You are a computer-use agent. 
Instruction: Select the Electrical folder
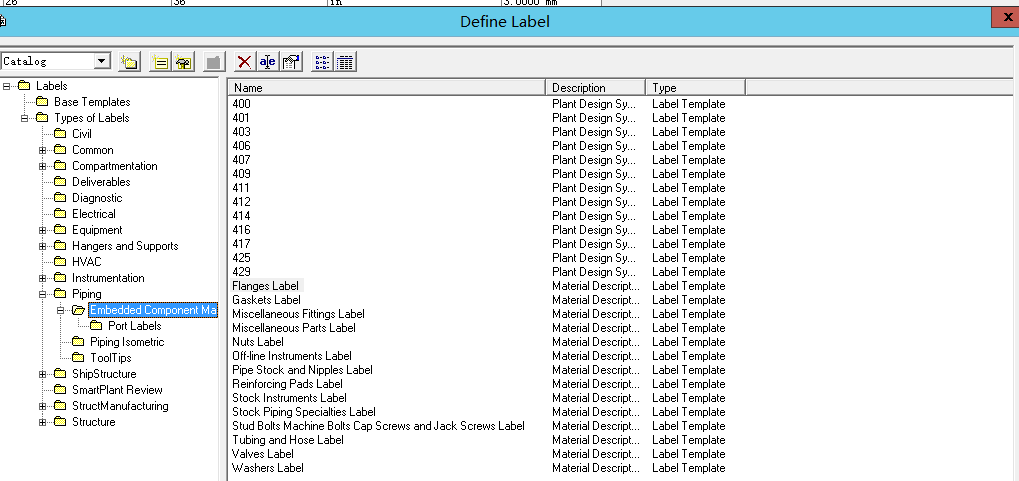94,214
